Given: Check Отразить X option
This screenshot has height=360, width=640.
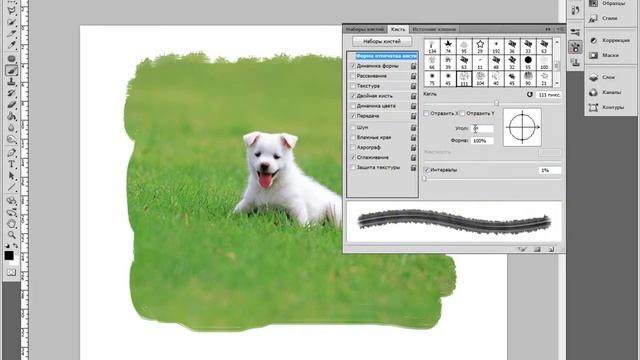Looking at the screenshot, I should 426,113.
